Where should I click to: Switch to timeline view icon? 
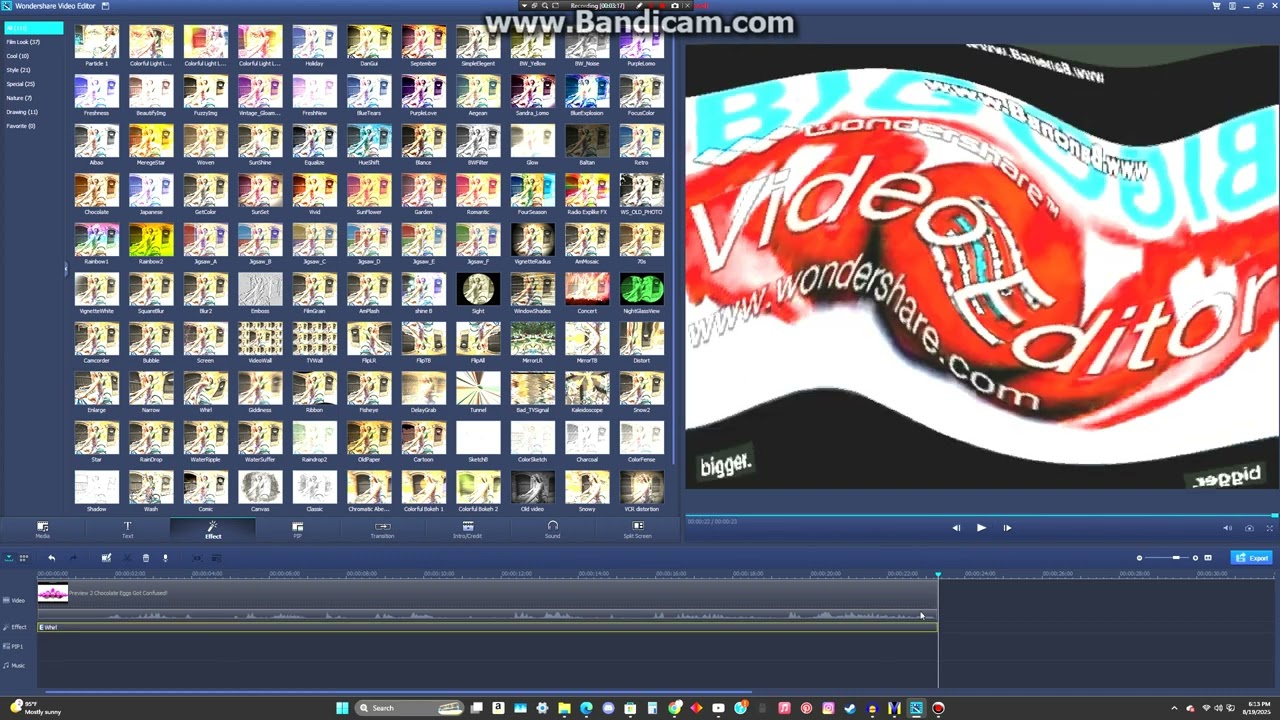[x=9, y=558]
